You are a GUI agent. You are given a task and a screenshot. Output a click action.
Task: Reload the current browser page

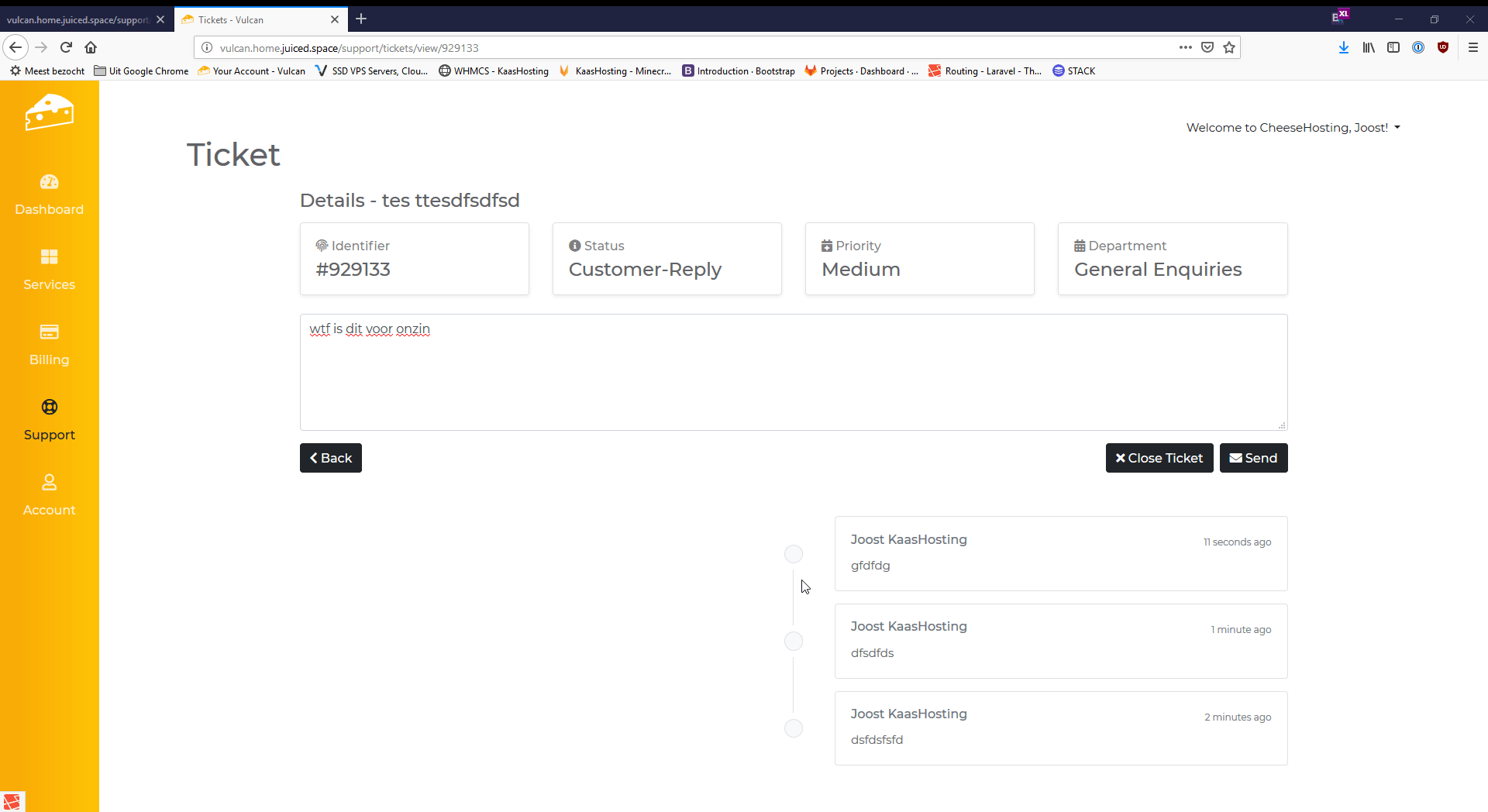click(x=67, y=47)
